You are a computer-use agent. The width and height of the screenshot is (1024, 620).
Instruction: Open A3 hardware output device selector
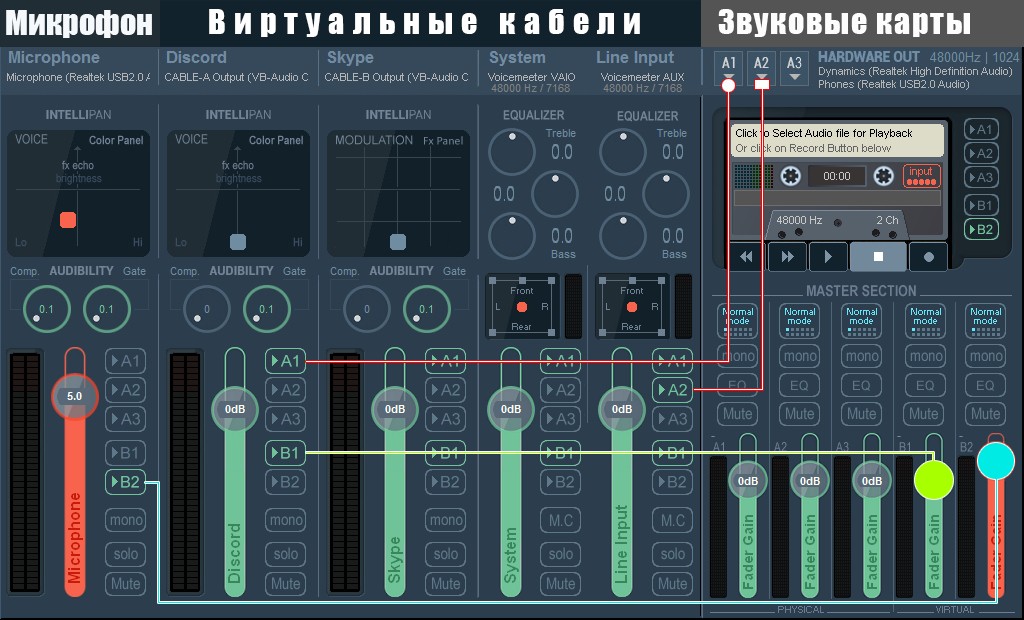[793, 68]
